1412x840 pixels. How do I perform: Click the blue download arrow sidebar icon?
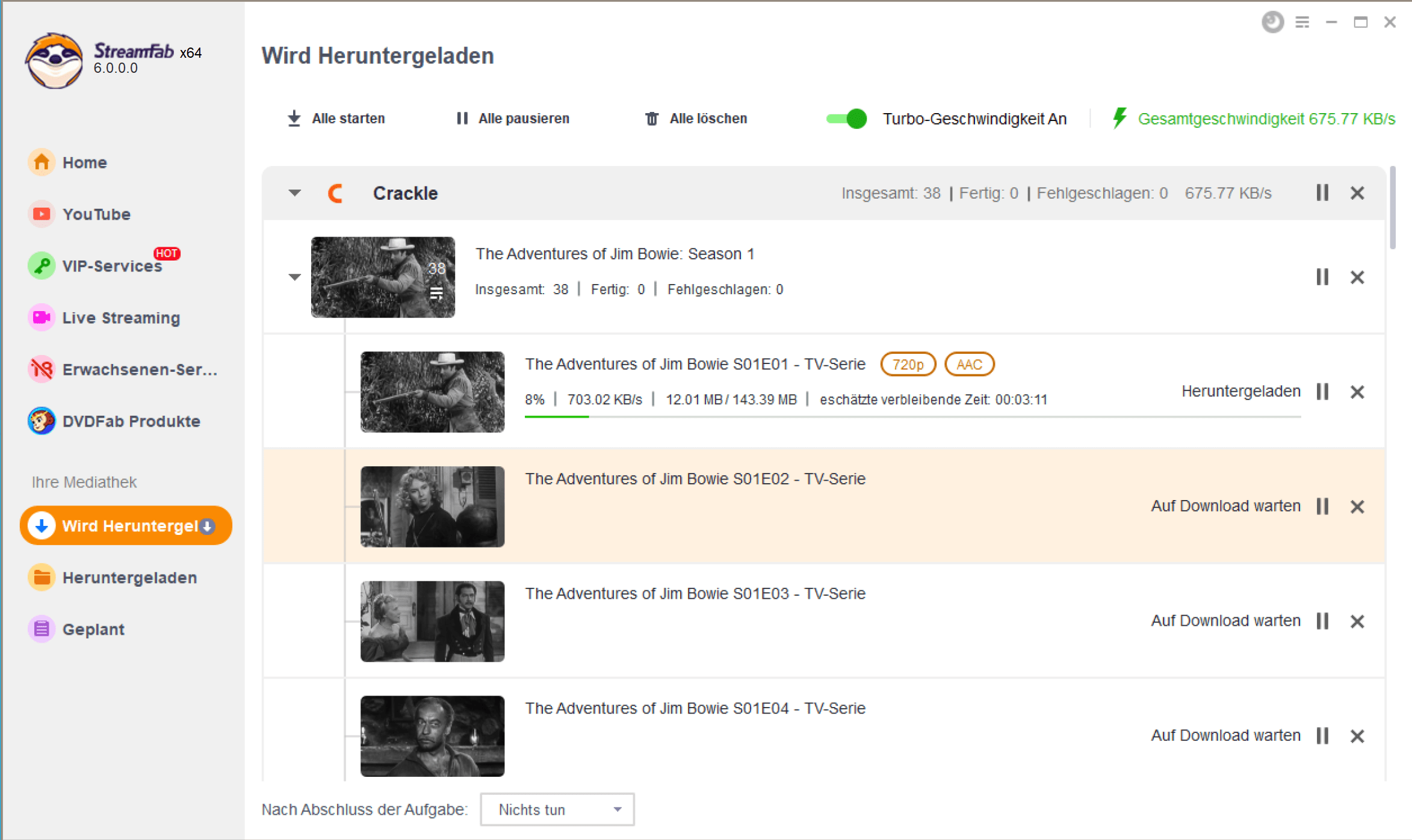pos(42,526)
